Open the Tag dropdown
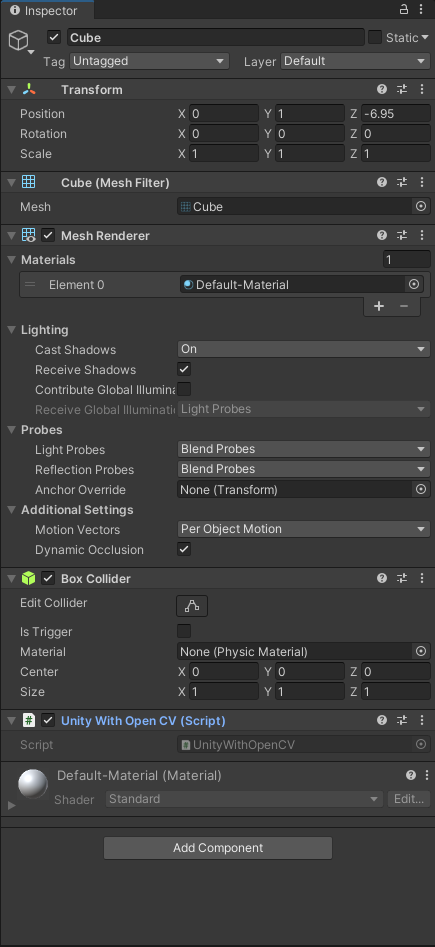The width and height of the screenshot is (435, 947). click(149, 61)
